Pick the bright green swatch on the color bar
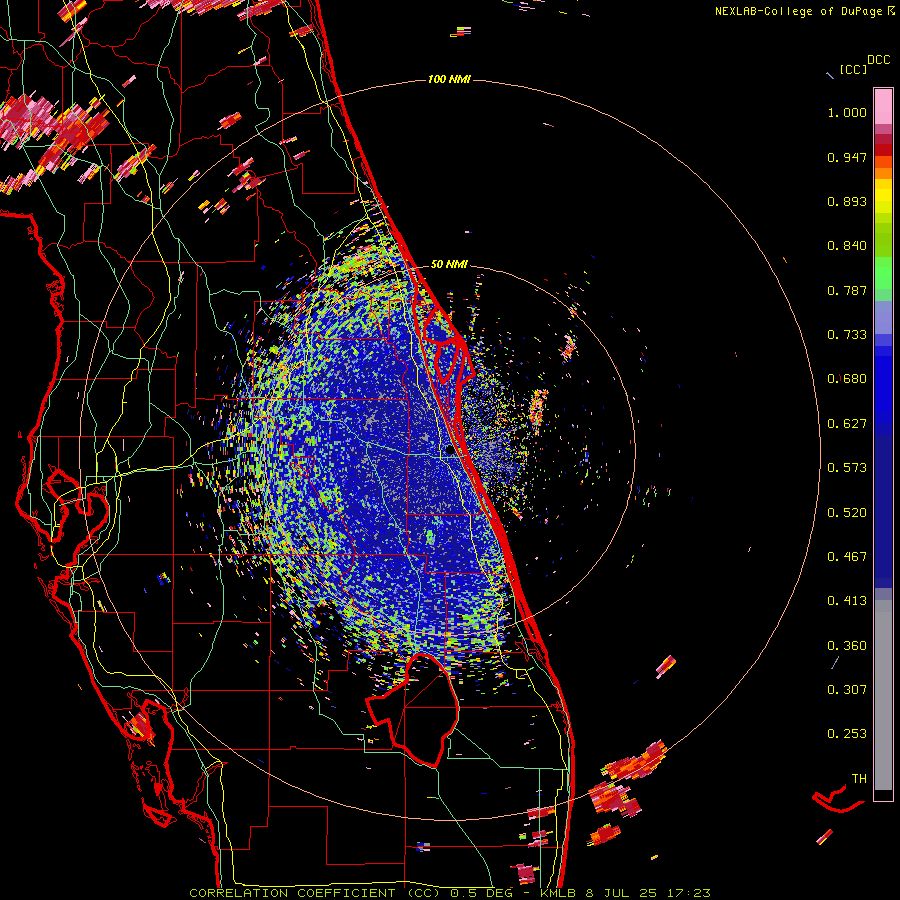The height and width of the screenshot is (900, 900). (x=883, y=273)
